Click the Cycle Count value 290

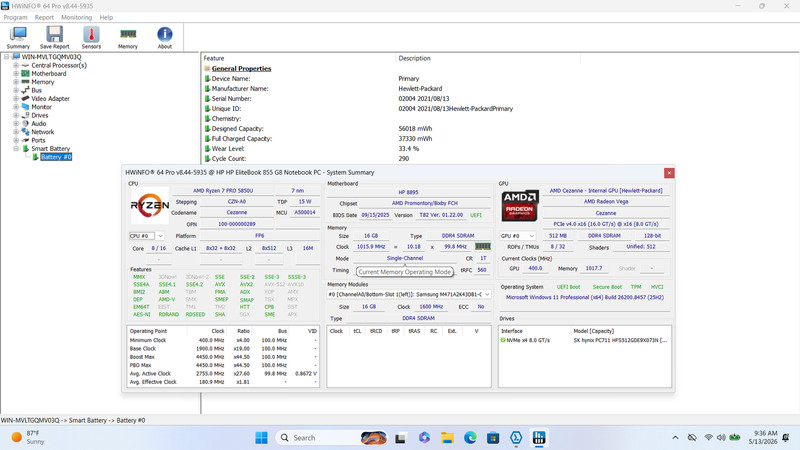(x=404, y=159)
